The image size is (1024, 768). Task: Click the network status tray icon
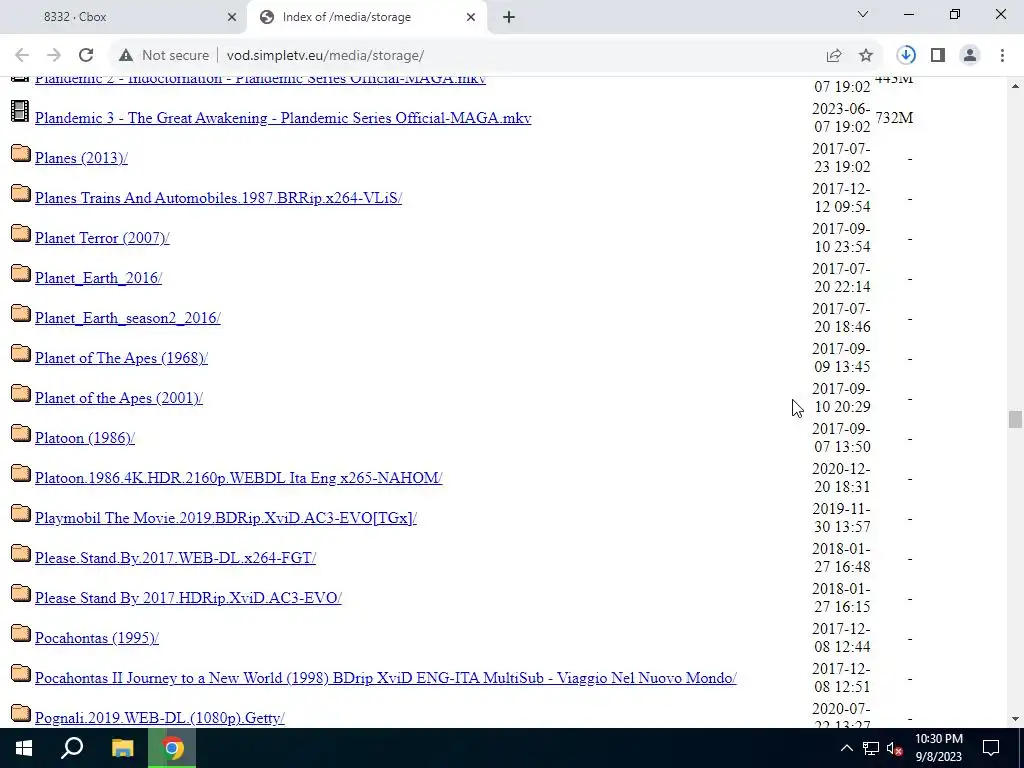(871, 748)
